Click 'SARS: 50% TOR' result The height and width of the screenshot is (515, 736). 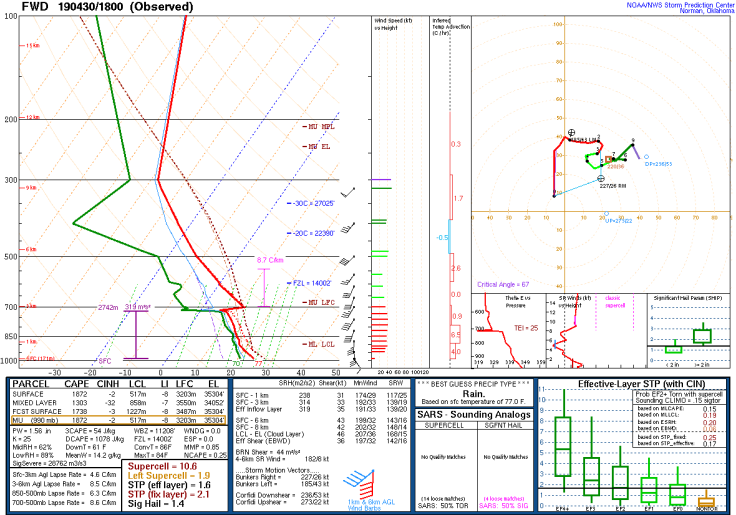(443, 506)
